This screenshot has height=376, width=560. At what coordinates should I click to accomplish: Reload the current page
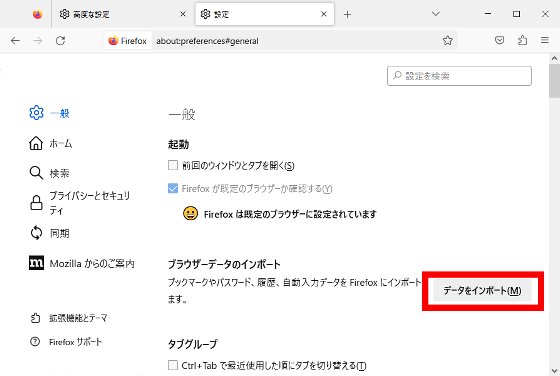pyautogui.click(x=60, y=41)
